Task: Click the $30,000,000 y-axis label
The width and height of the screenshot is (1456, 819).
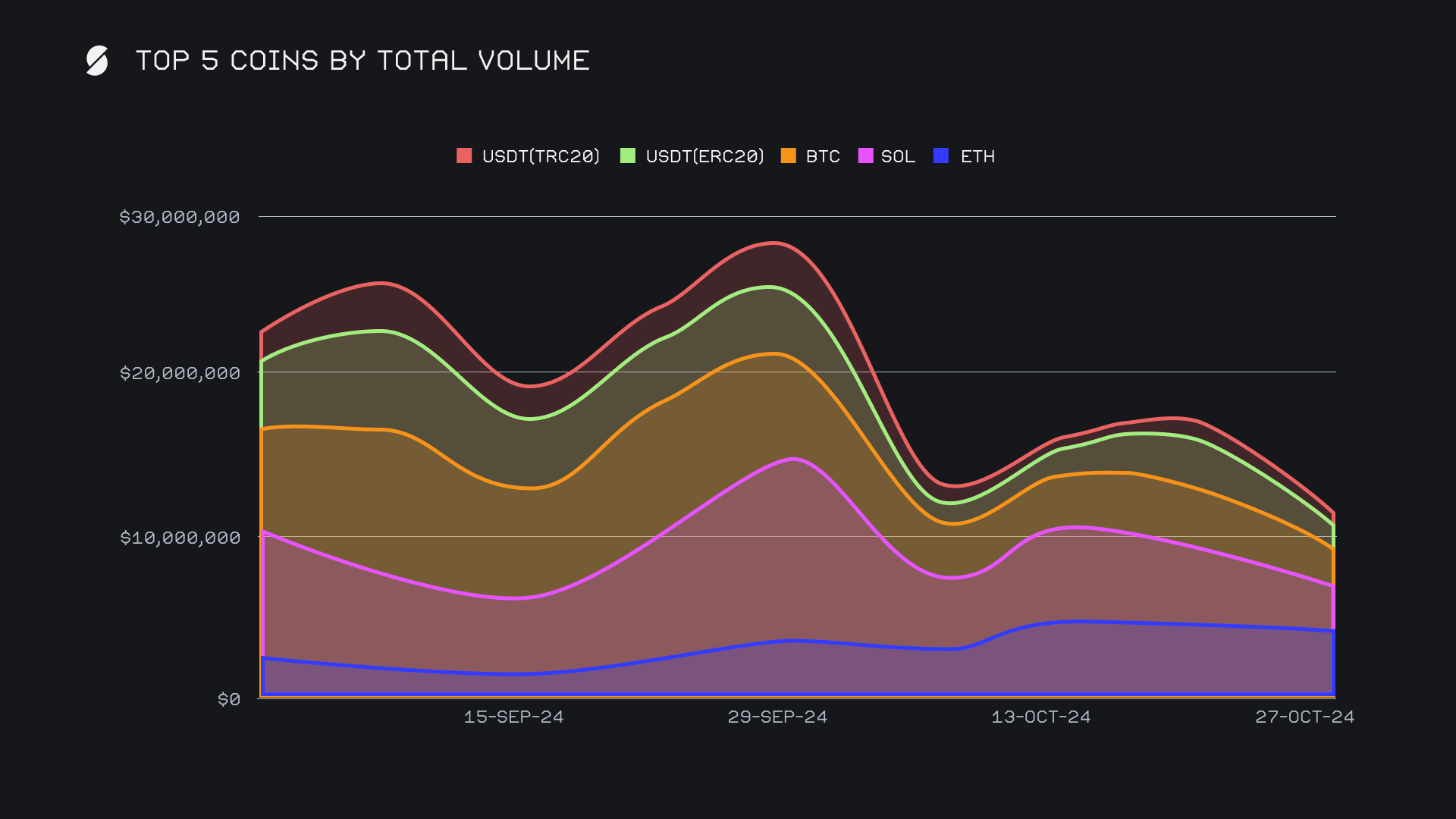Action: [x=180, y=217]
